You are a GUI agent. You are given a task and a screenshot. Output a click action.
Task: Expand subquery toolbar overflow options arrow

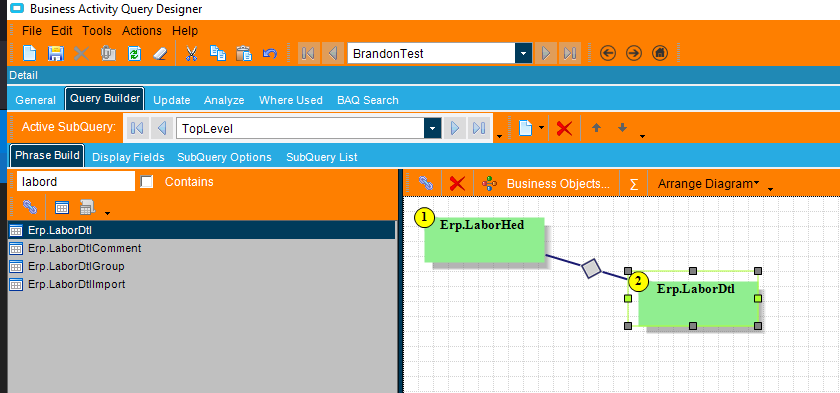(x=642, y=136)
